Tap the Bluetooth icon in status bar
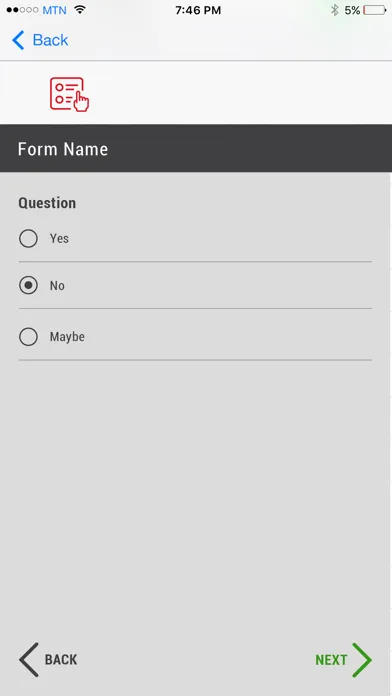 click(x=335, y=10)
